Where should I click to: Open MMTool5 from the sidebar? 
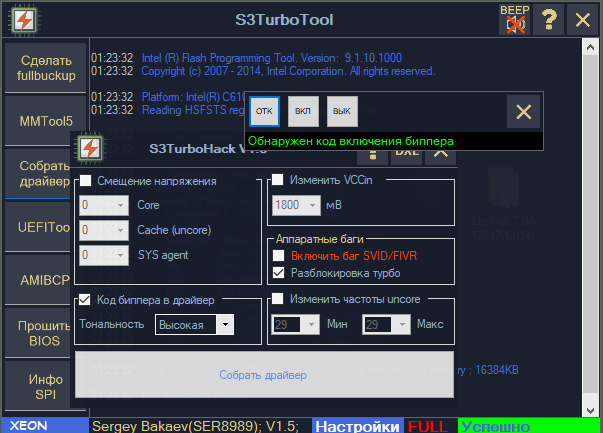click(x=46, y=121)
